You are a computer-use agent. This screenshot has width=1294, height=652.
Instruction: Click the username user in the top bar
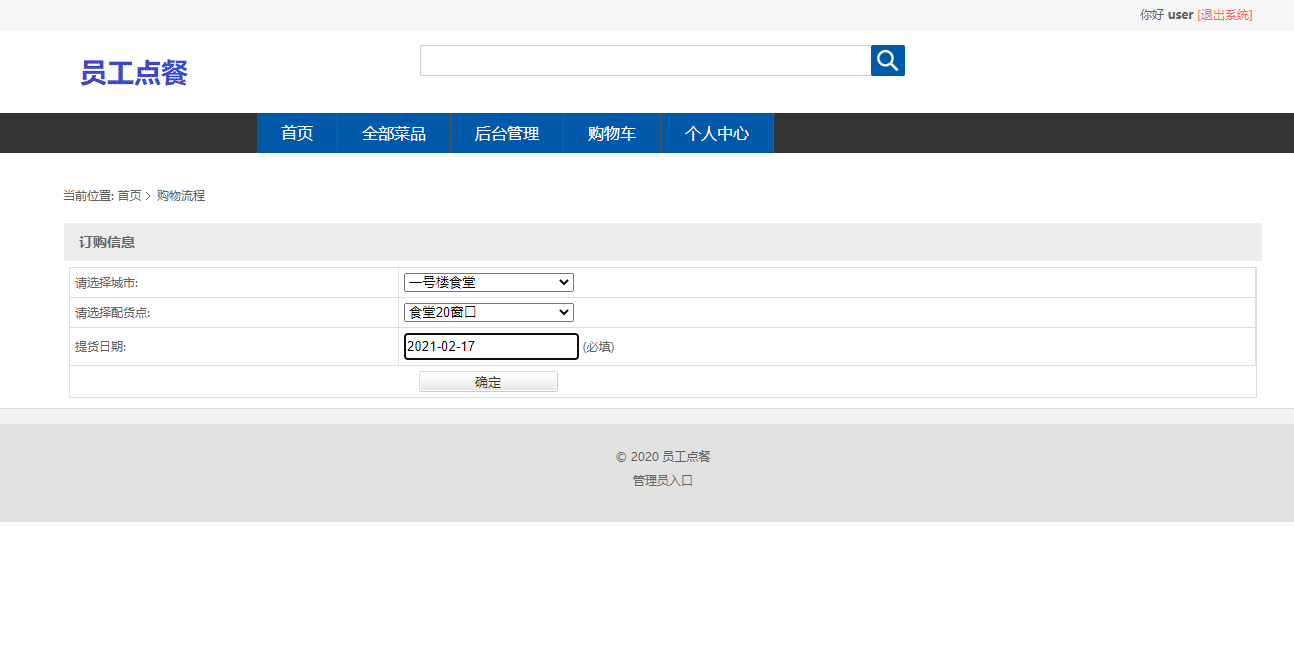click(x=1180, y=14)
